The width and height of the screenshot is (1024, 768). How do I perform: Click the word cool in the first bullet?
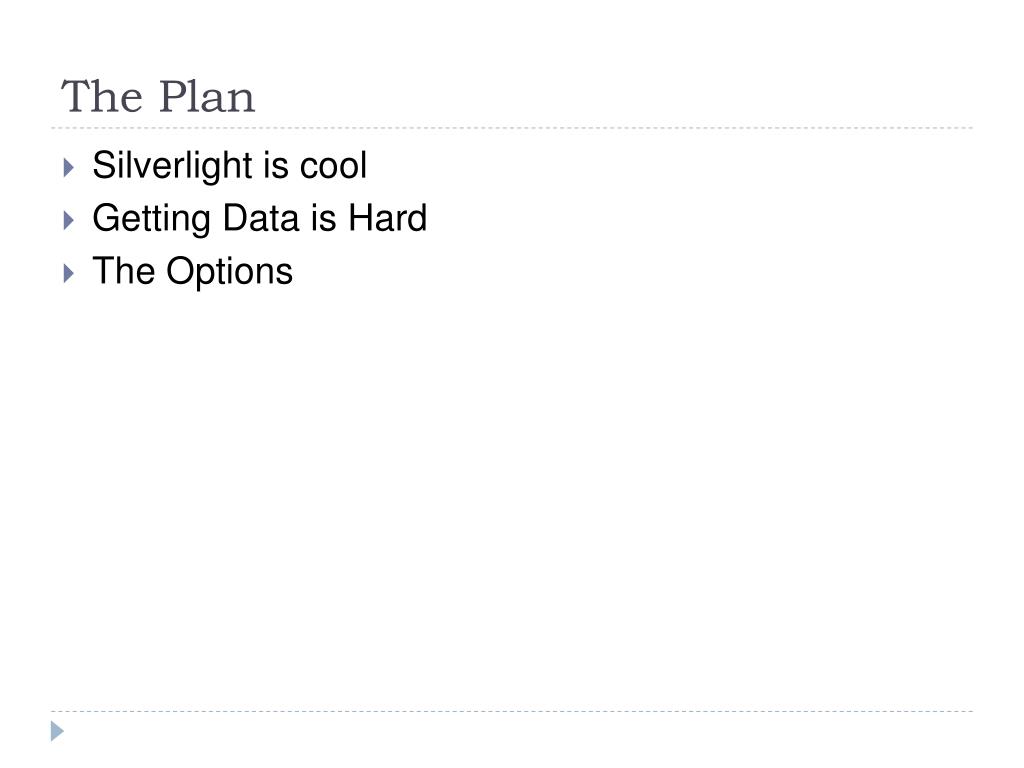point(333,165)
